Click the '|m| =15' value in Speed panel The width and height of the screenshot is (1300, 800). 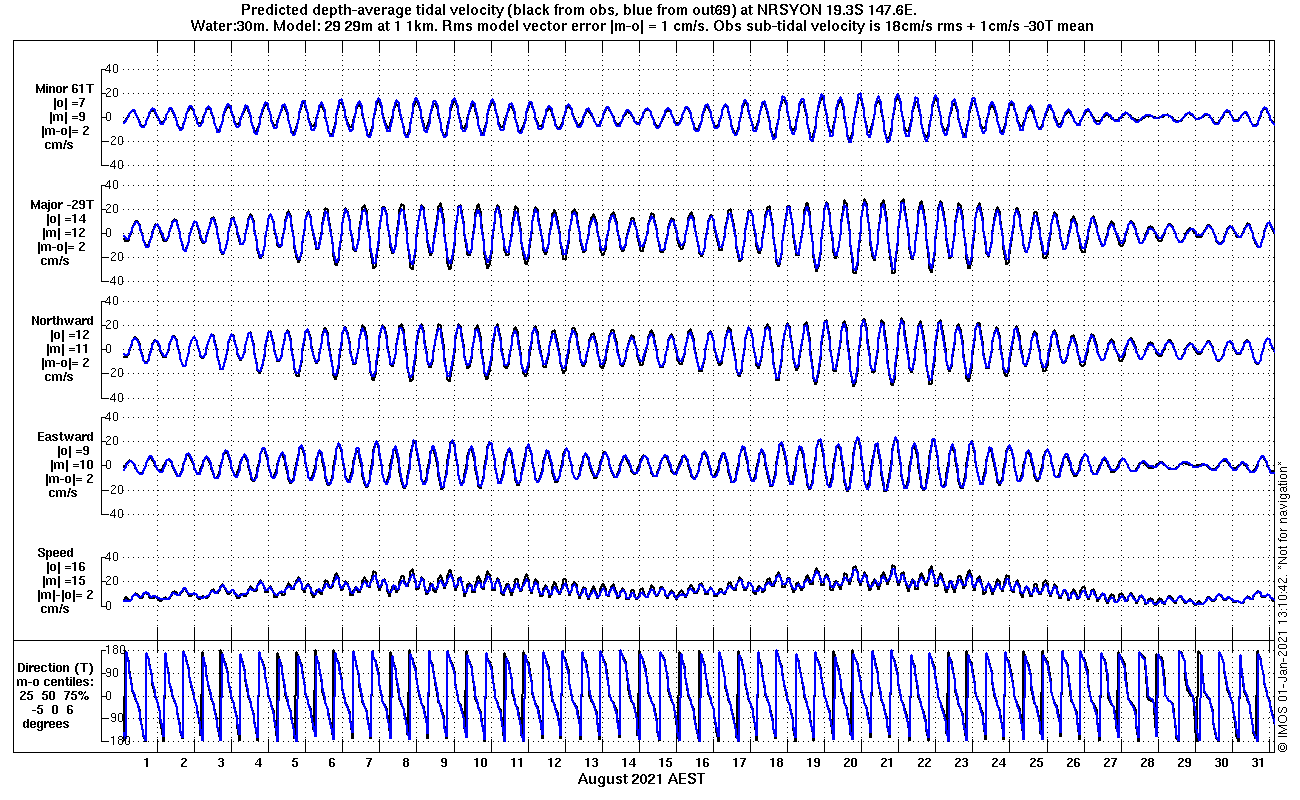click(68, 581)
